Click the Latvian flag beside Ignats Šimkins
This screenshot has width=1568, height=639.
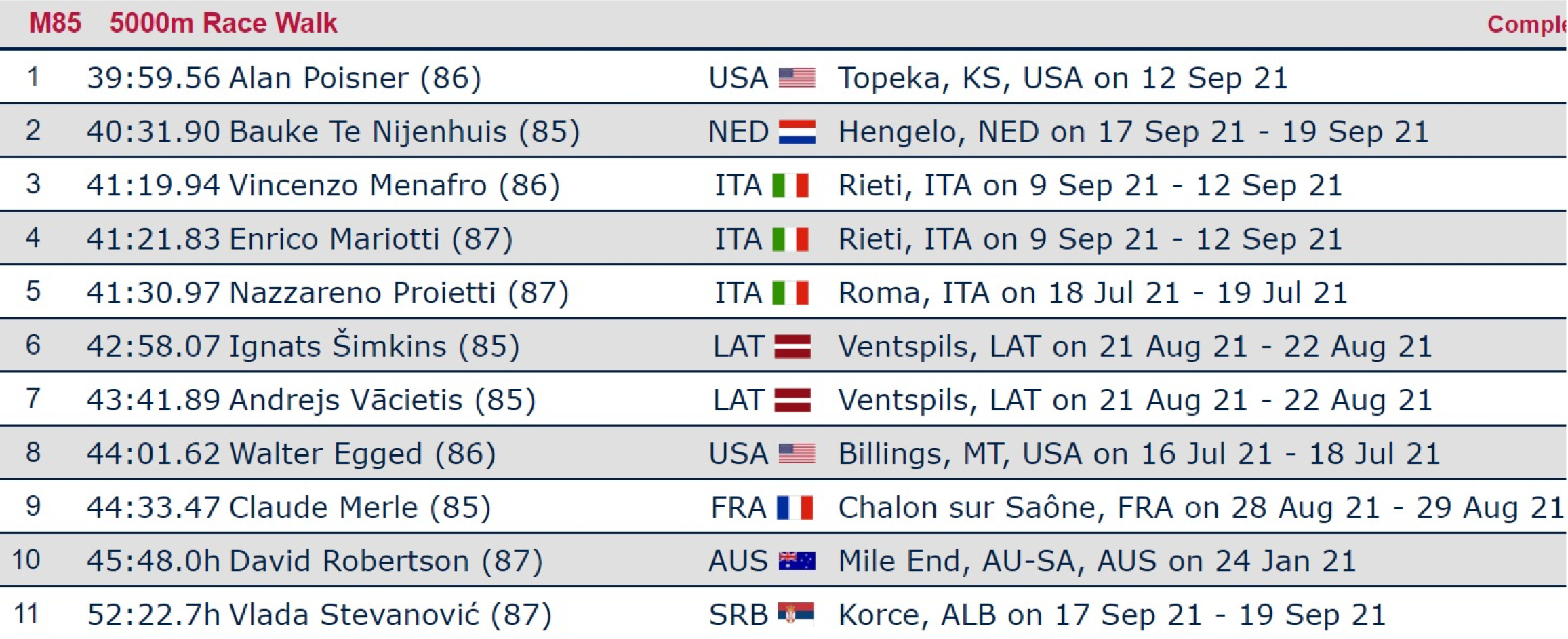[x=792, y=347]
